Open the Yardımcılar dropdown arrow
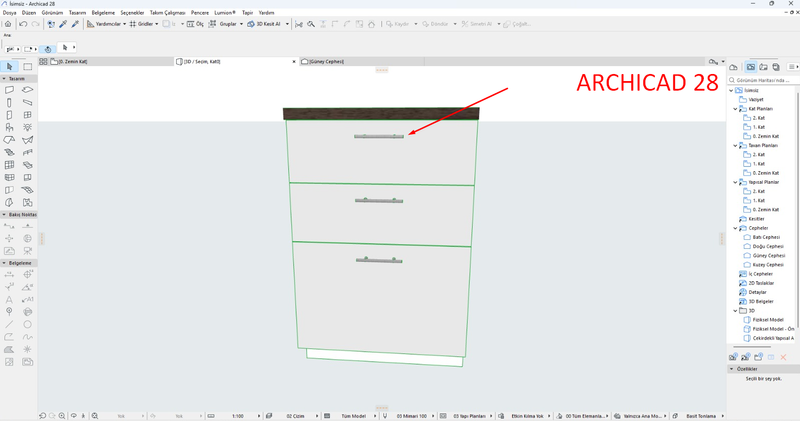The width and height of the screenshot is (800, 421). coord(124,24)
